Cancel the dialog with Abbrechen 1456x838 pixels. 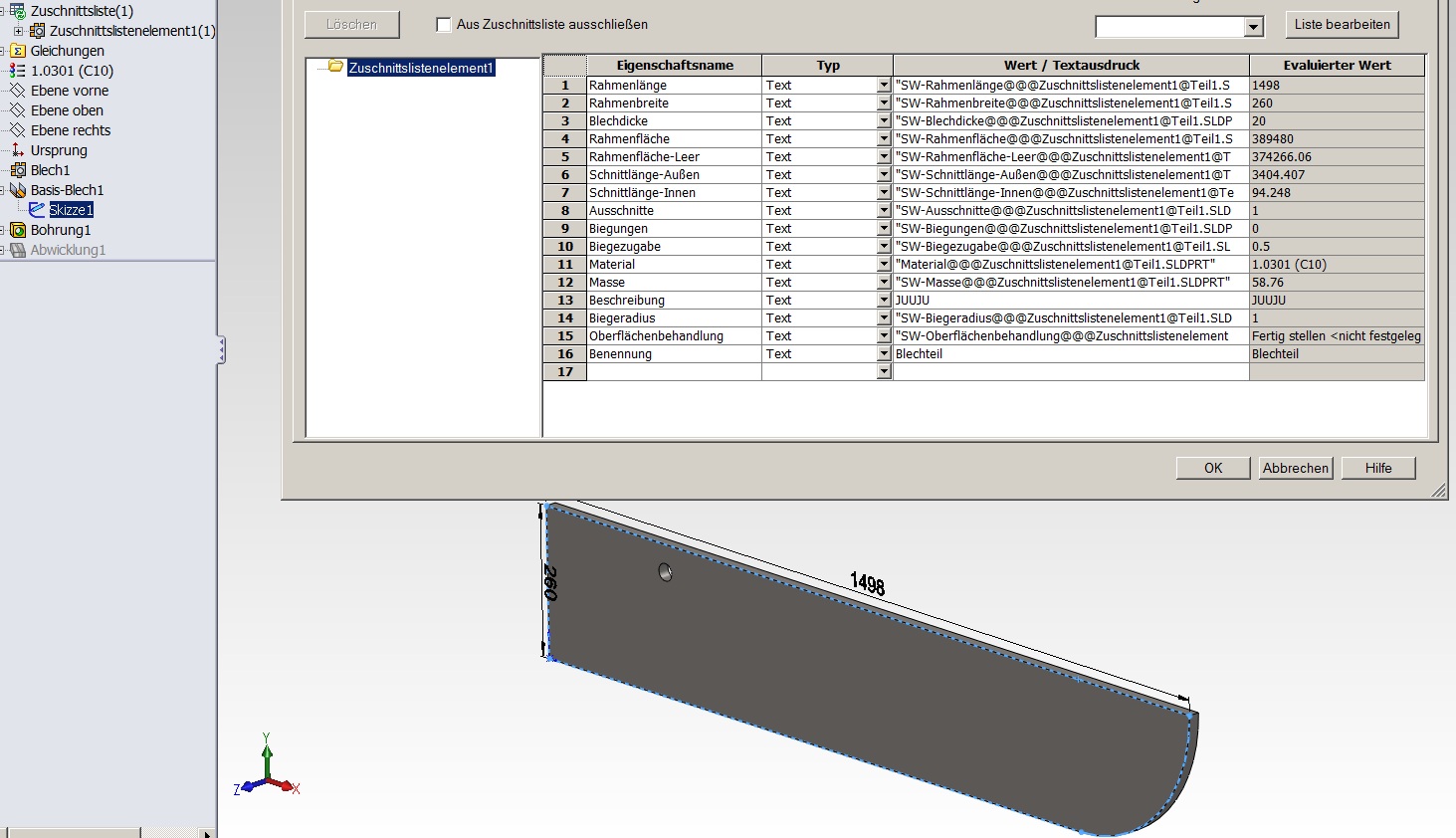[x=1296, y=468]
